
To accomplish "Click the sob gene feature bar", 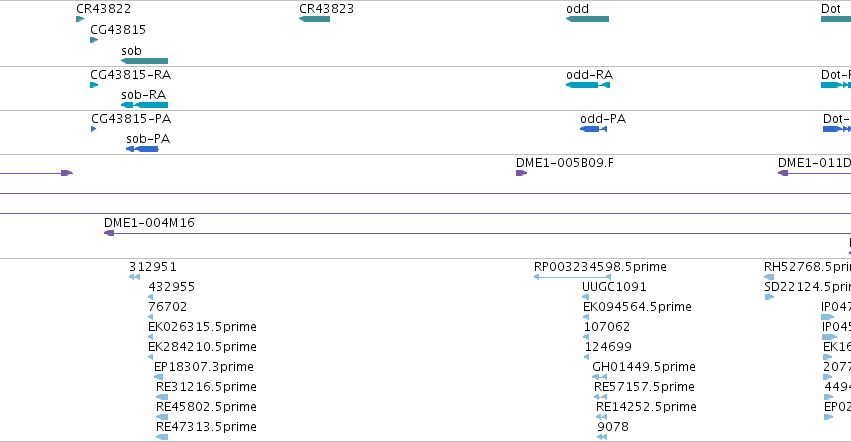I will 144,61.
